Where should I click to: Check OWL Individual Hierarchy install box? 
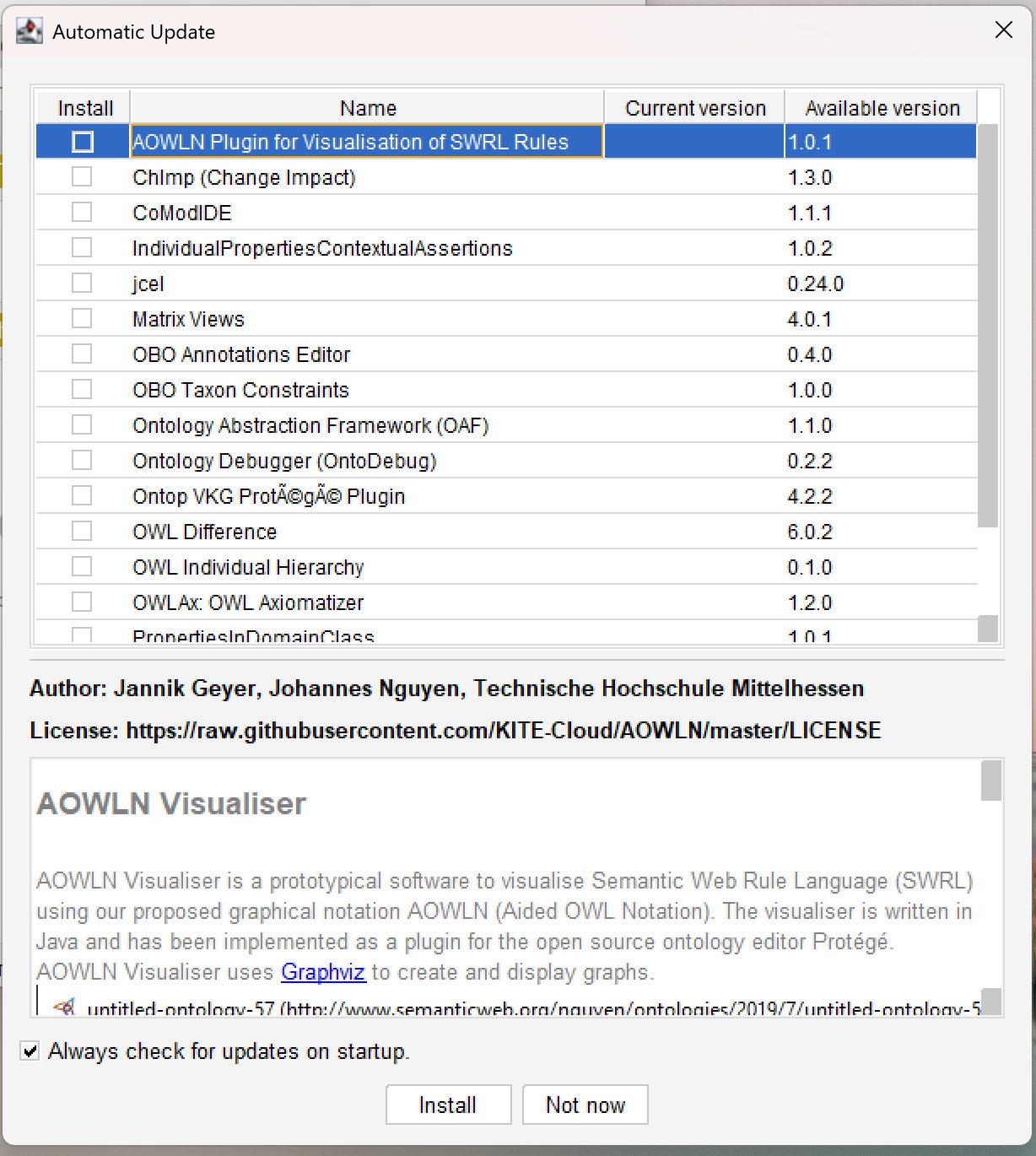[82, 567]
